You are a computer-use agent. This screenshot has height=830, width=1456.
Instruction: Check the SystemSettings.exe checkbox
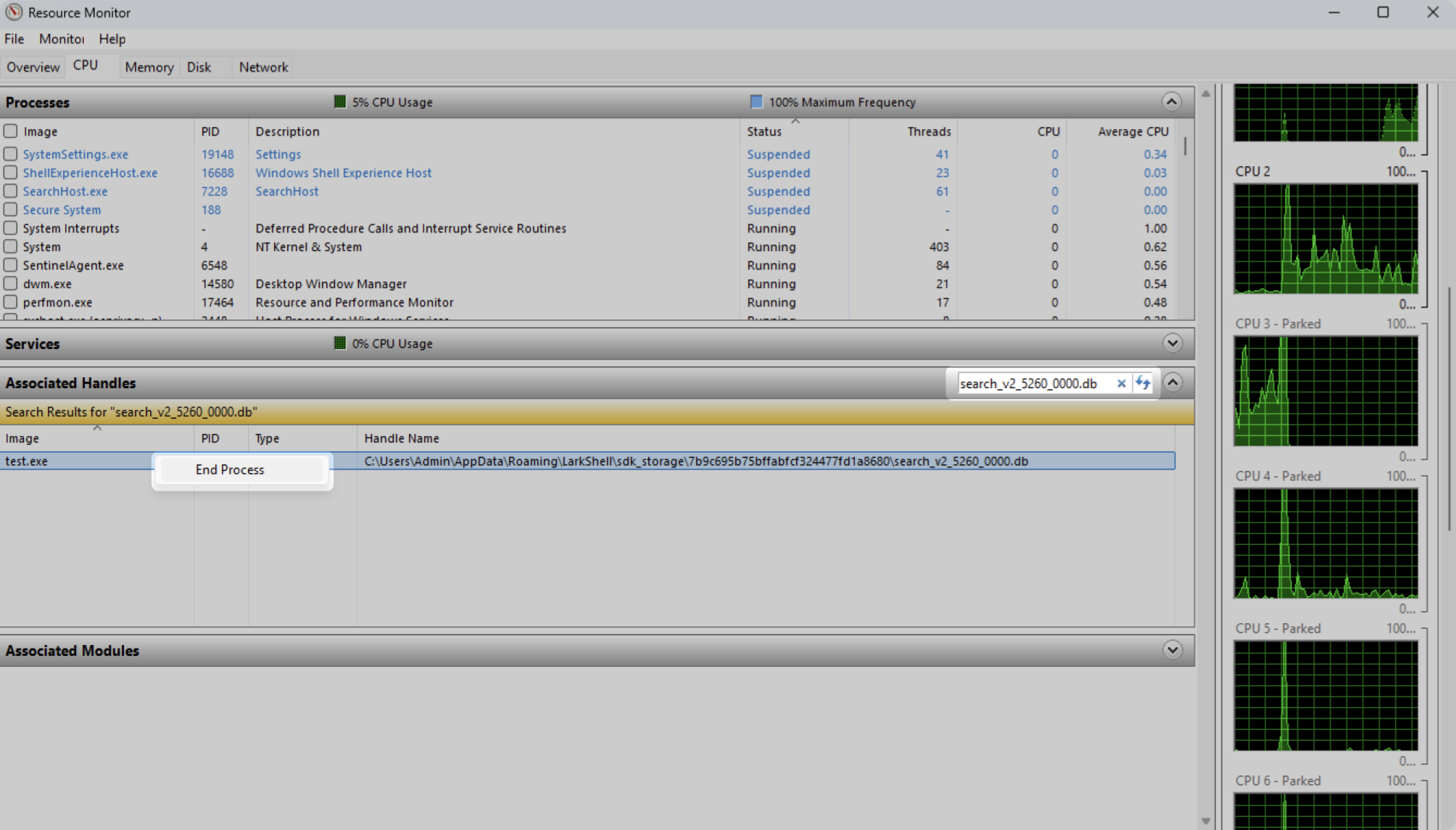(x=10, y=154)
